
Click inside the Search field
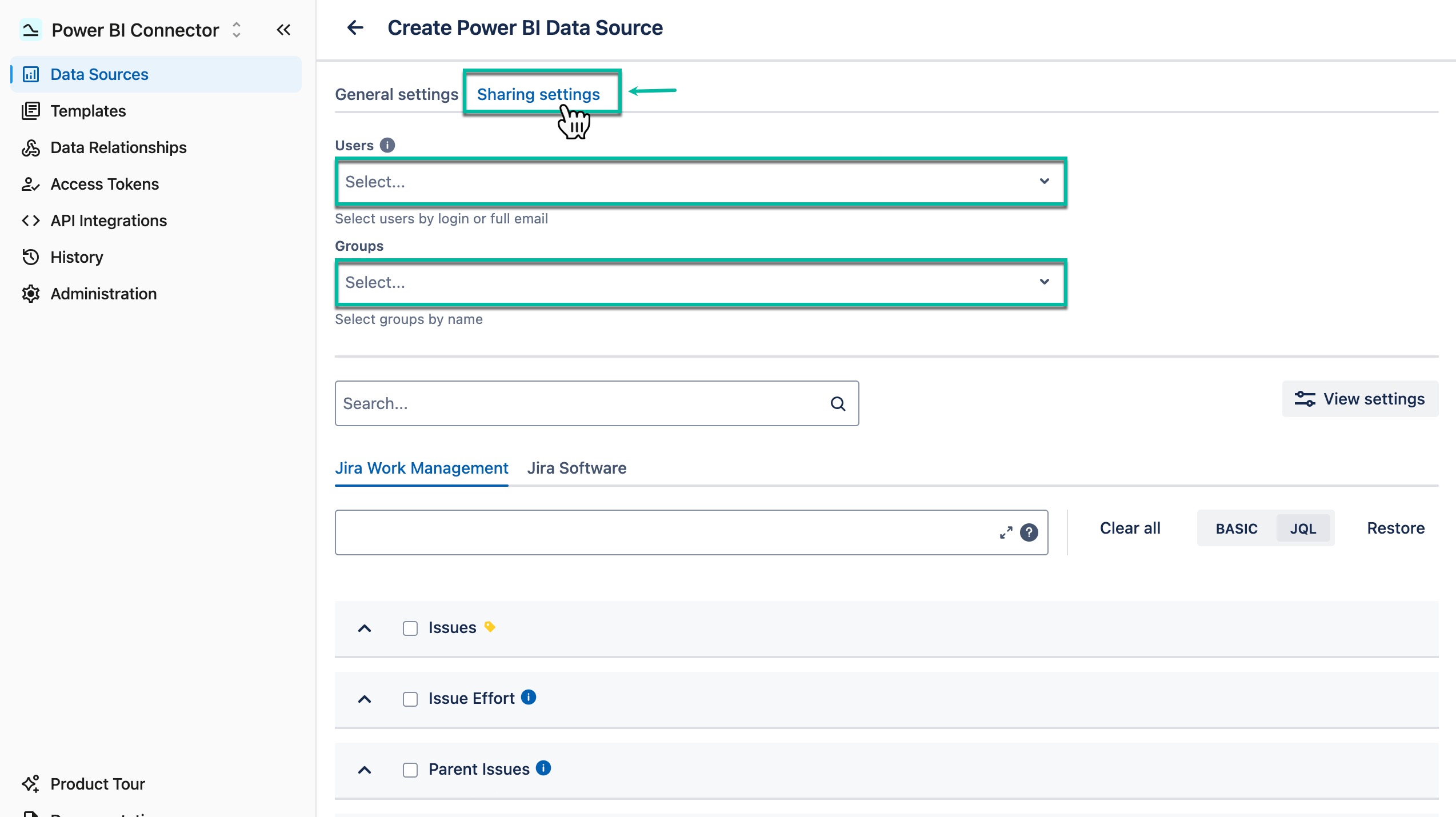point(571,403)
